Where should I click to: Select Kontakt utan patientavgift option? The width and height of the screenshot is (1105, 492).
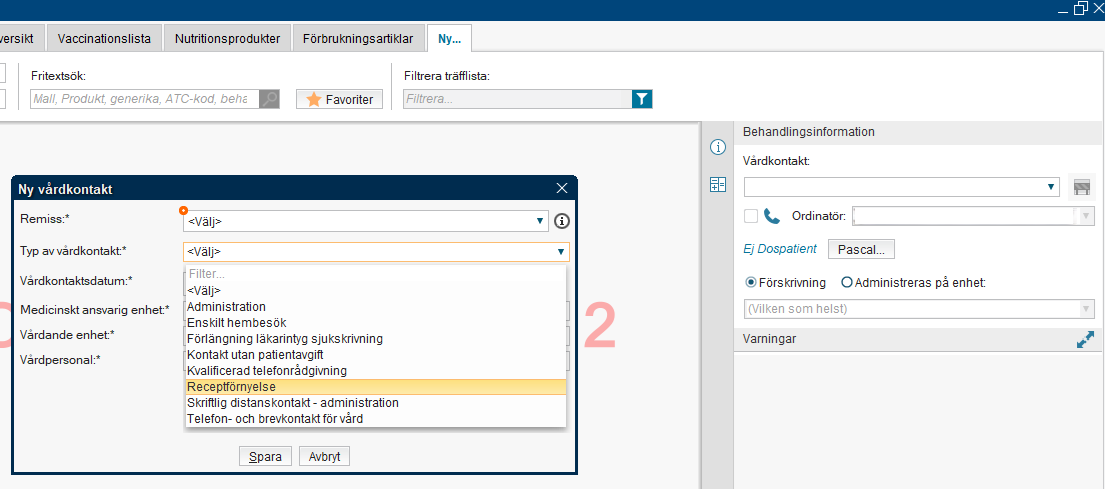[x=376, y=355]
